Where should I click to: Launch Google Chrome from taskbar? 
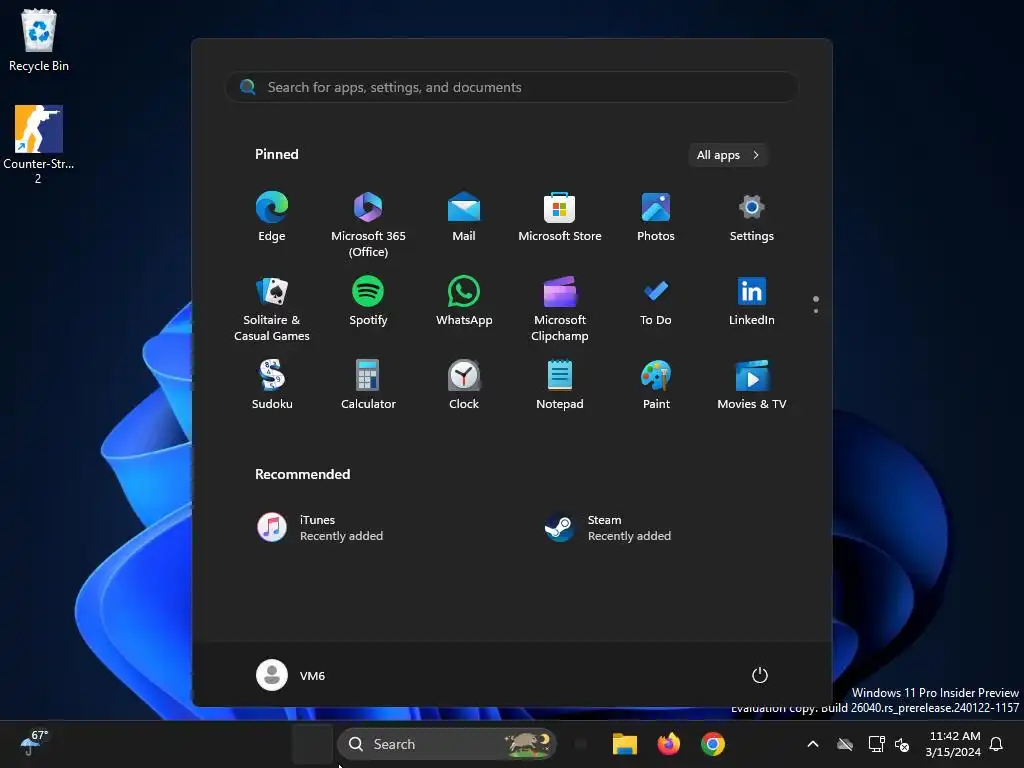pos(712,744)
